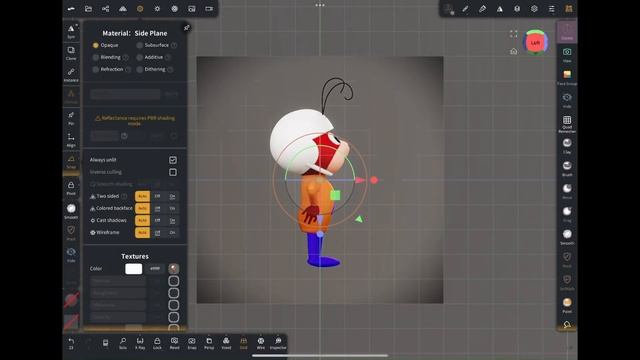Open the Settings gear menu

coord(534,9)
